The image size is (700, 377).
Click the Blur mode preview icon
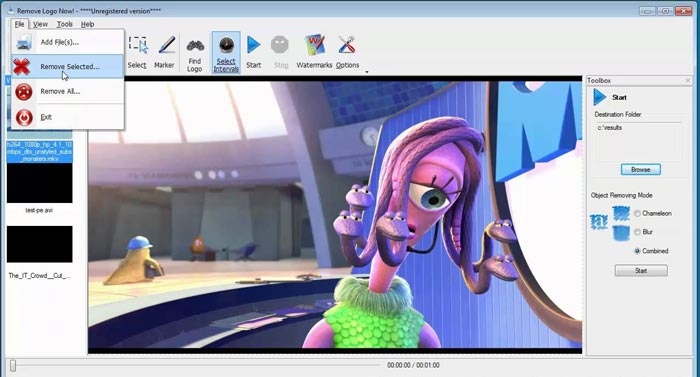click(x=621, y=233)
